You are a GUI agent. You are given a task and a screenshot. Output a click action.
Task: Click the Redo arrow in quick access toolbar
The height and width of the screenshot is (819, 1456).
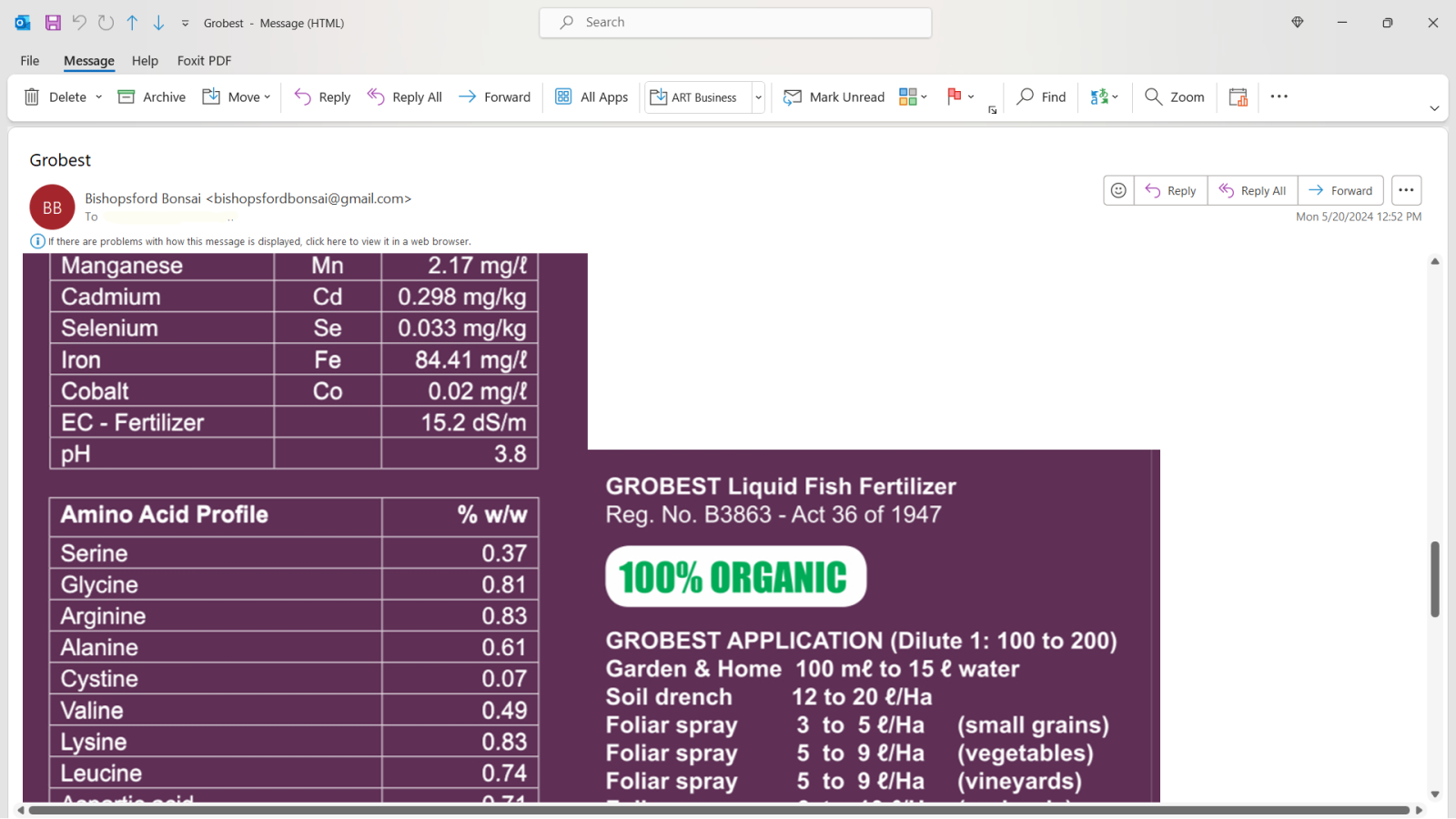[106, 23]
